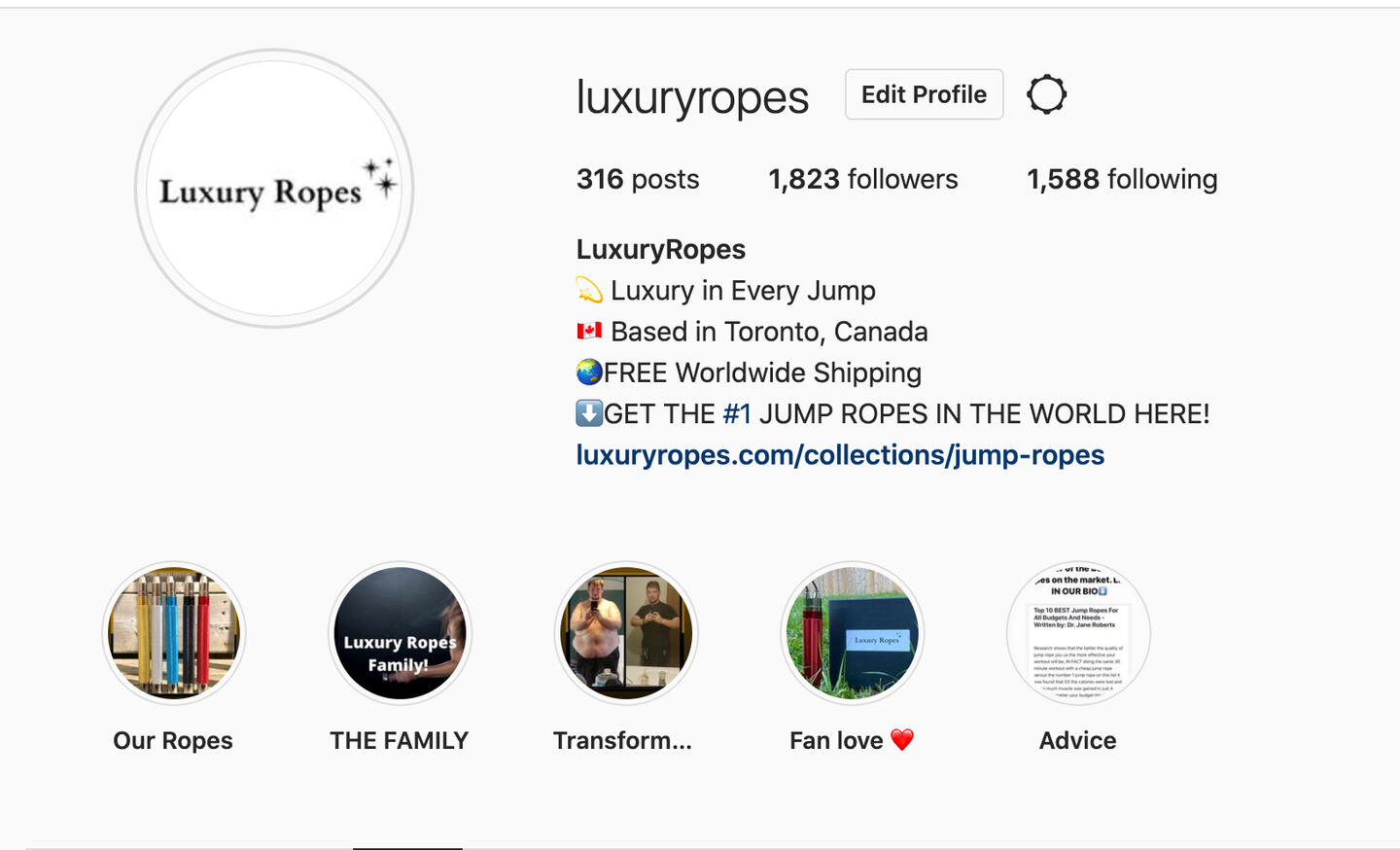The width and height of the screenshot is (1400, 850).
Task: View the Fan love highlight circle
Action: (x=853, y=633)
